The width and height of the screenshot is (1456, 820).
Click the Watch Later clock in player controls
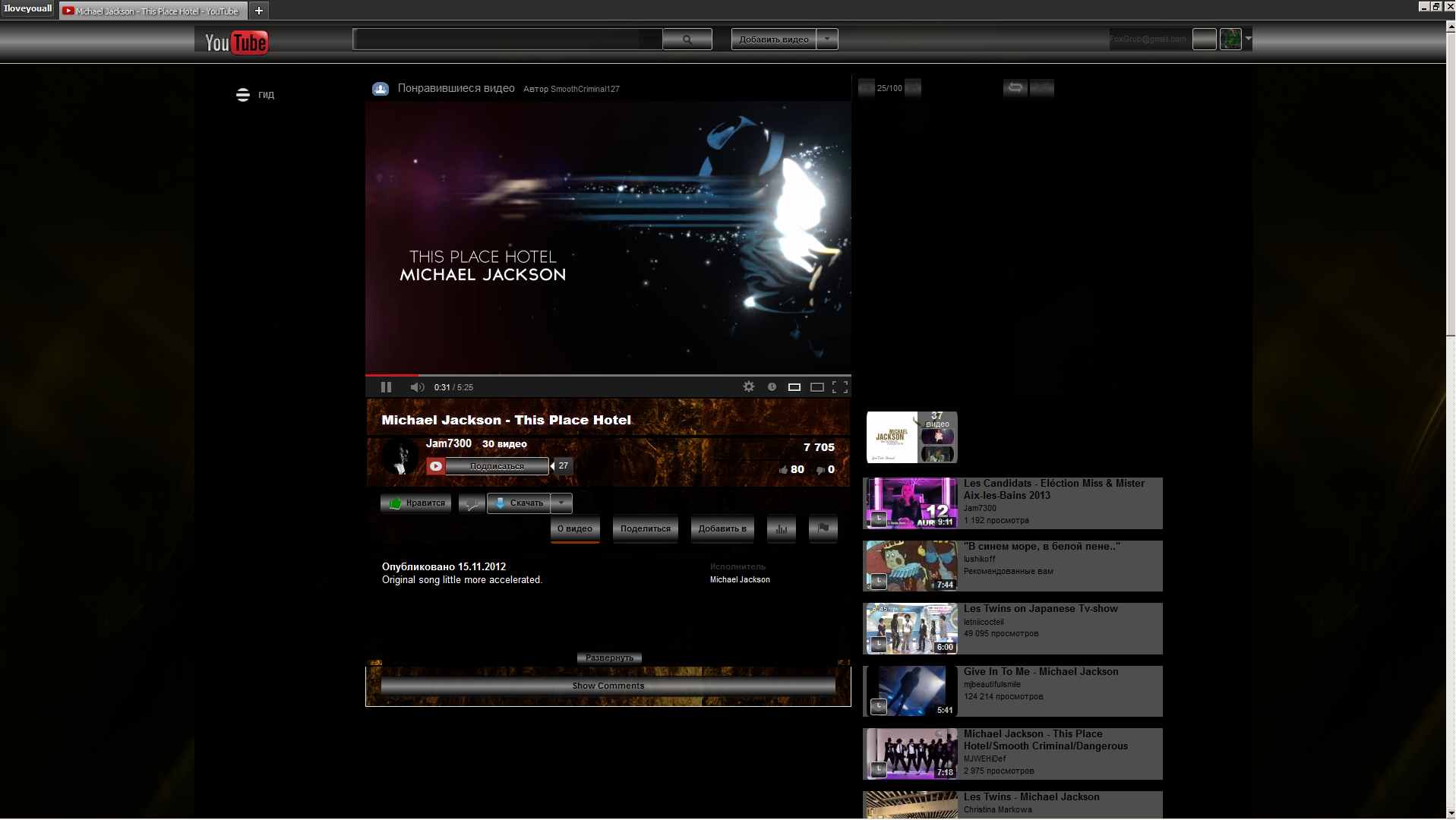pyautogui.click(x=772, y=386)
